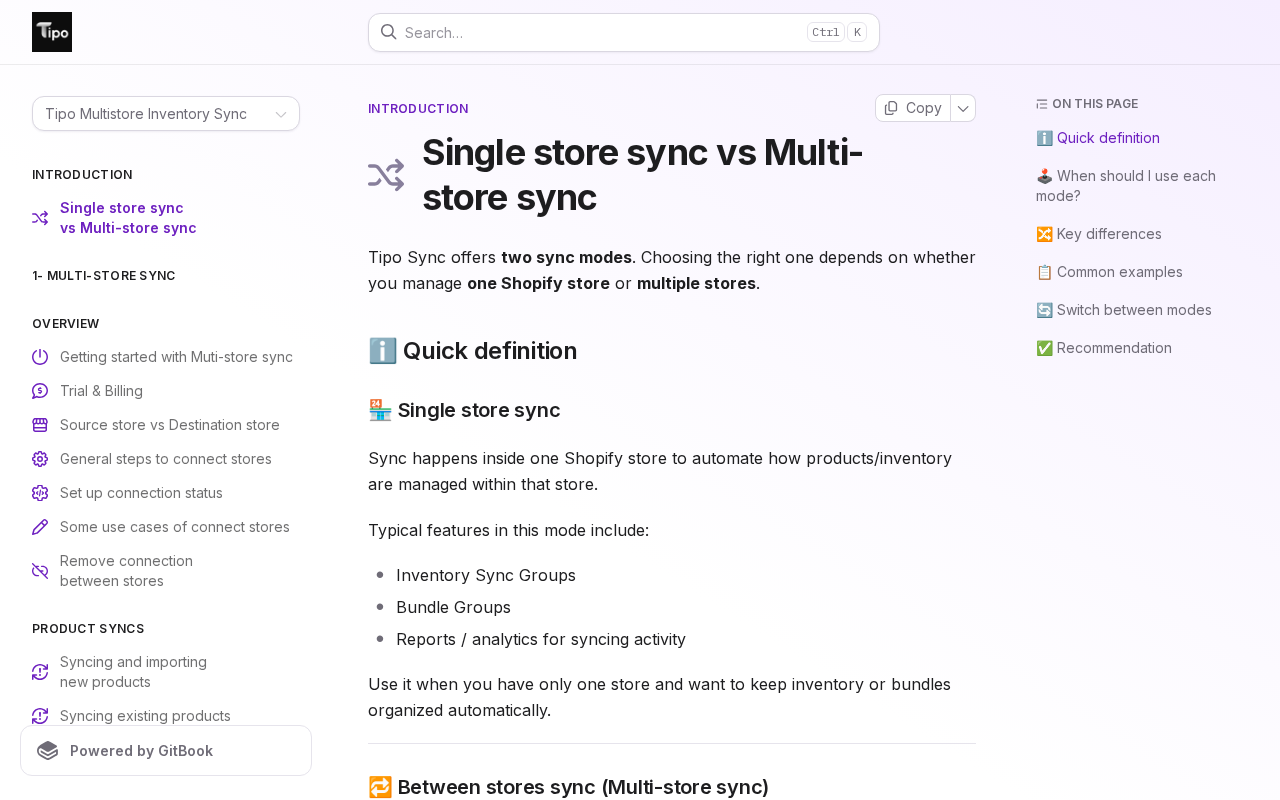Jump to Quick definition in On This Page
The image size is (1280, 800).
tap(1098, 138)
